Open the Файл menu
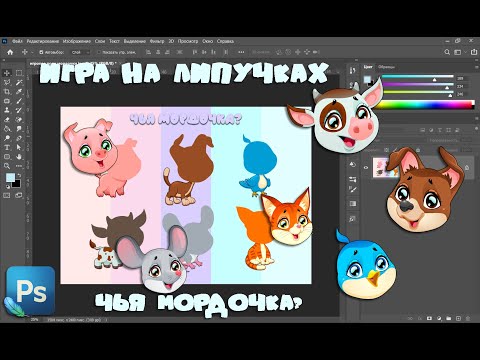480x360 pixels. 17,41
